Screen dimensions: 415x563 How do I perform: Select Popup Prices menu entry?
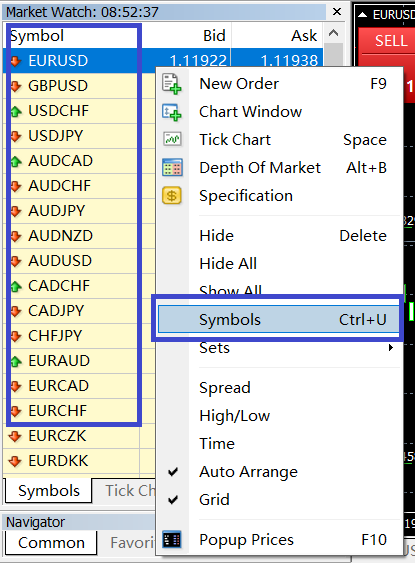tap(279, 540)
